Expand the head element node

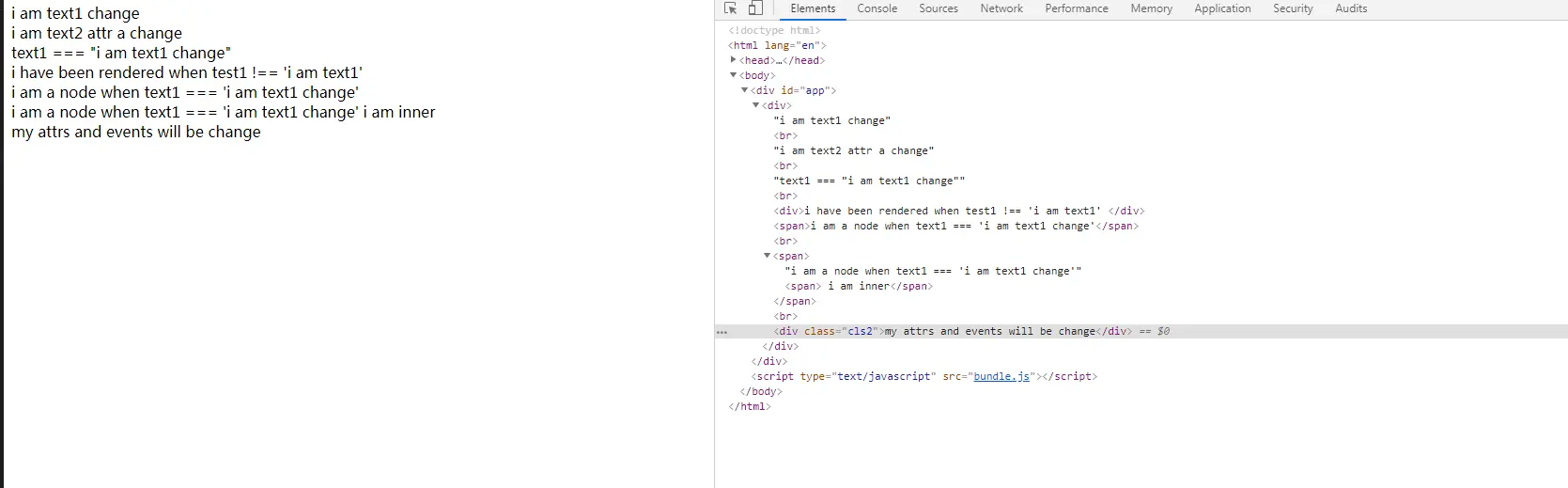point(734,60)
